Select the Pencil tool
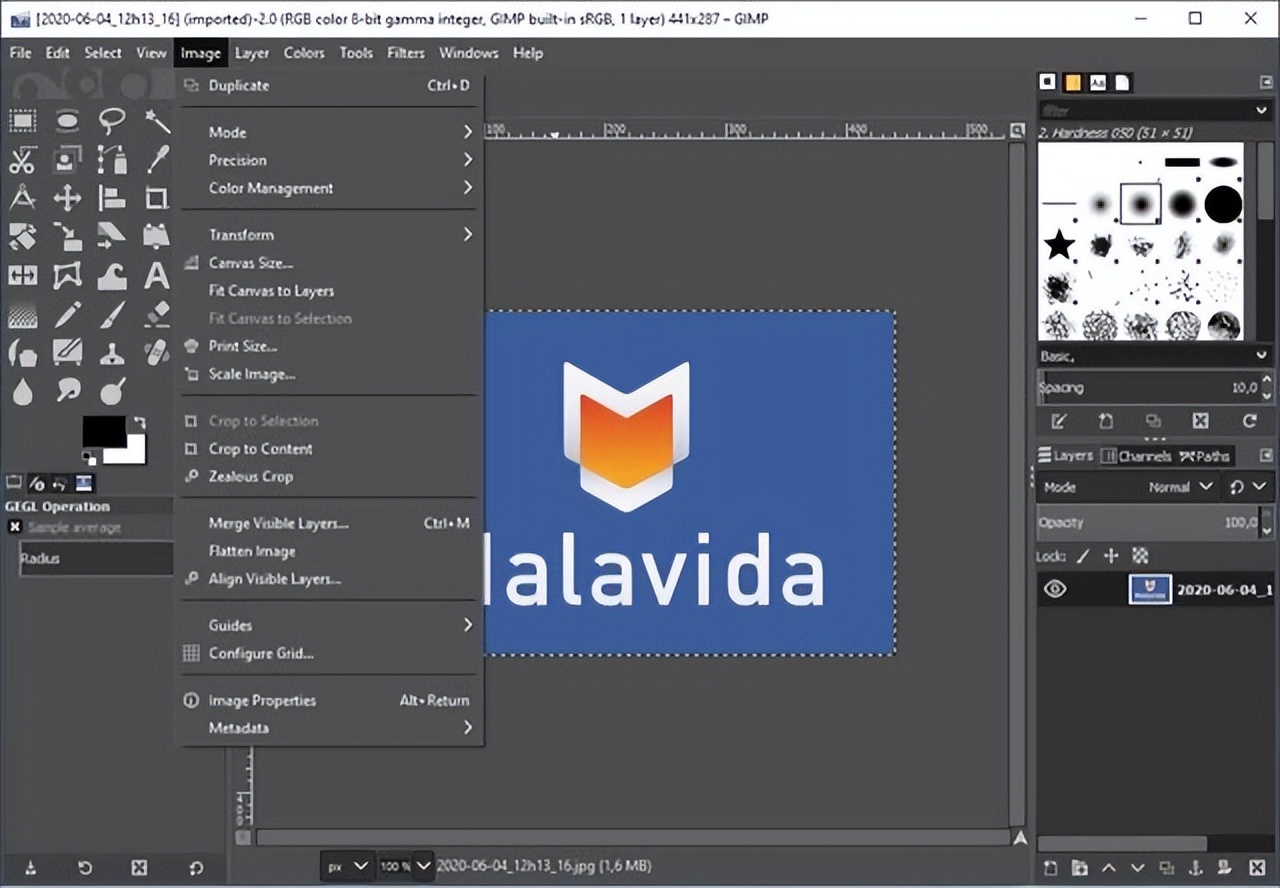This screenshot has width=1280, height=888. (x=67, y=314)
